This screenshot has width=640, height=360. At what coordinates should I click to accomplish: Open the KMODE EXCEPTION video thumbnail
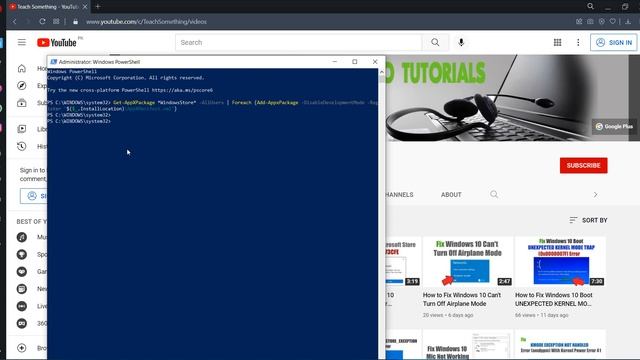pyautogui.click(x=560, y=345)
